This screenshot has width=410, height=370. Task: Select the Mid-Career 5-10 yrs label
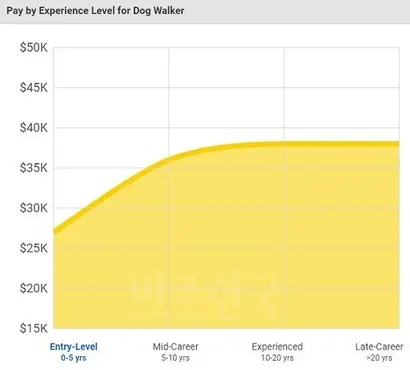176,352
